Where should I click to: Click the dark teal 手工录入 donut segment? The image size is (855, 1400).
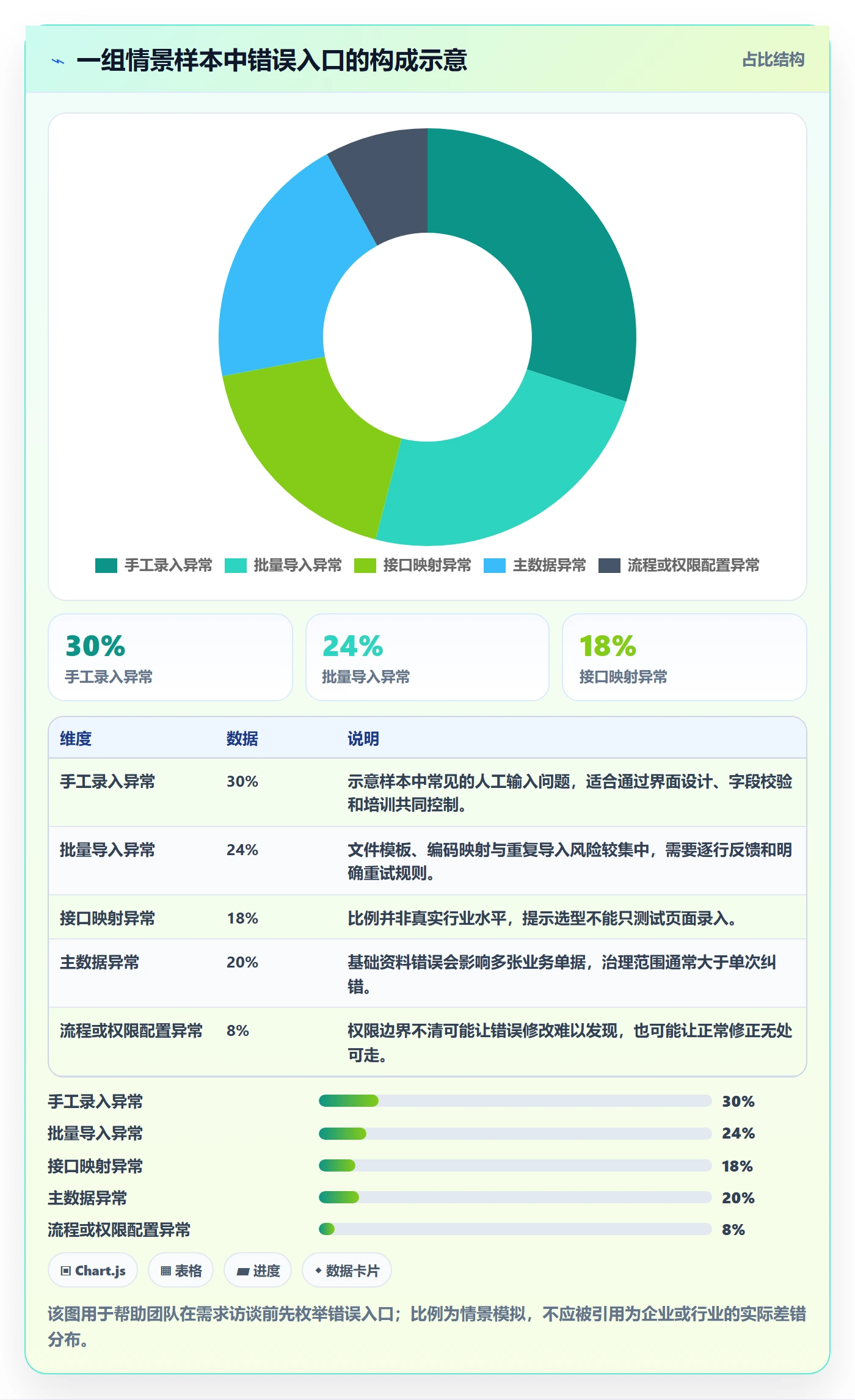553,244
